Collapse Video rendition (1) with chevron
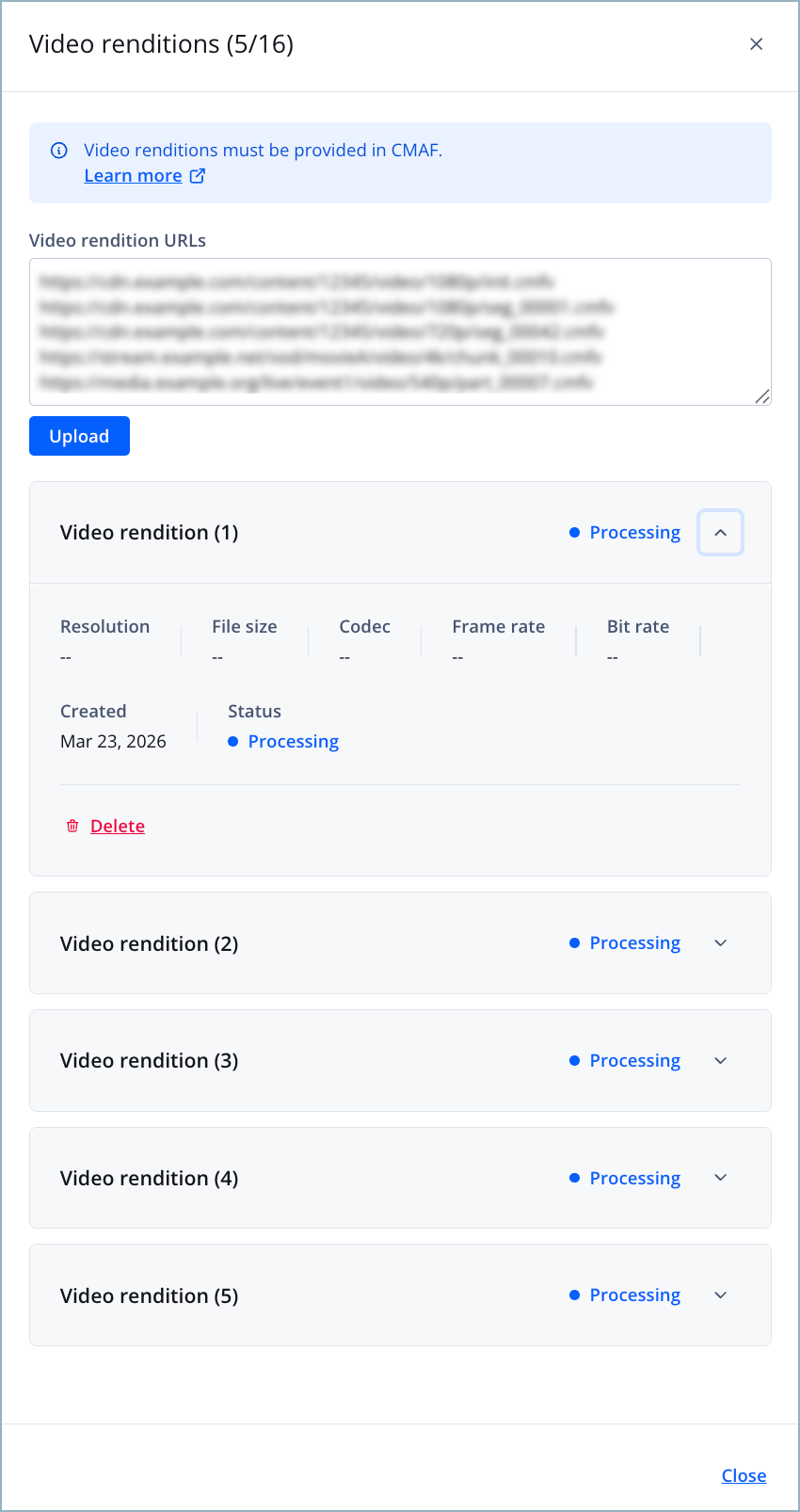Image resolution: width=800 pixels, height=1512 pixels. pyautogui.click(x=721, y=533)
